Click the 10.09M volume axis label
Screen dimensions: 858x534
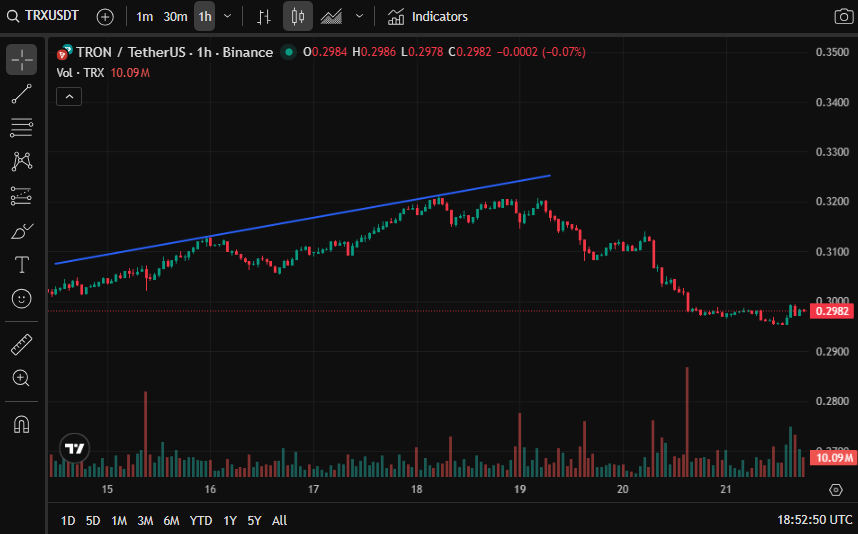point(832,457)
